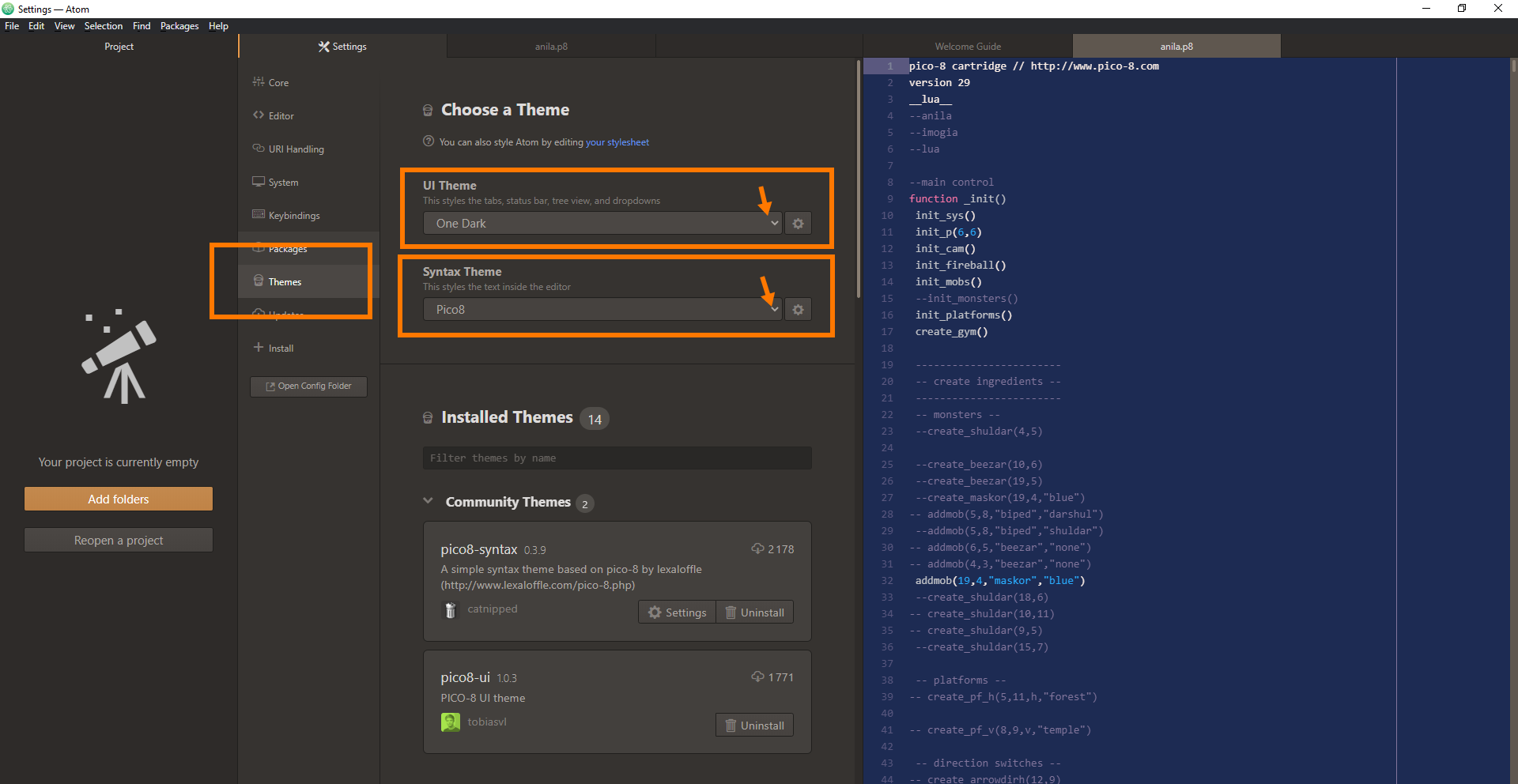This screenshot has width=1518, height=784.
Task: Open the Packages menu
Action: 179,26
